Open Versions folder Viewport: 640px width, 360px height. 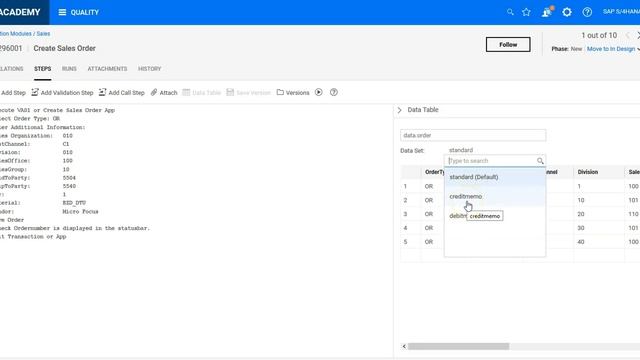tap(293, 93)
